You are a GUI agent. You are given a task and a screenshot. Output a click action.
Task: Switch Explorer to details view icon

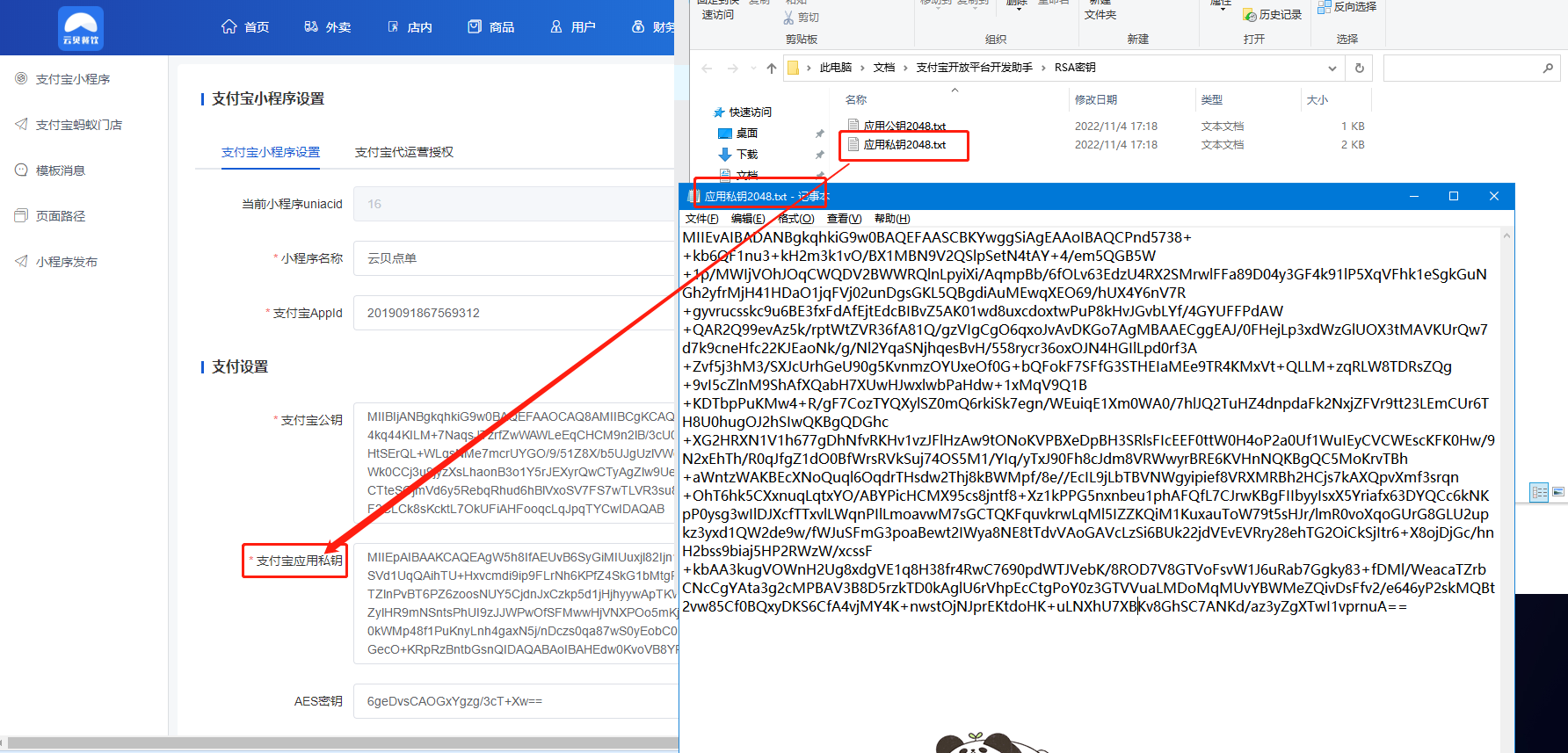pyautogui.click(x=1539, y=492)
